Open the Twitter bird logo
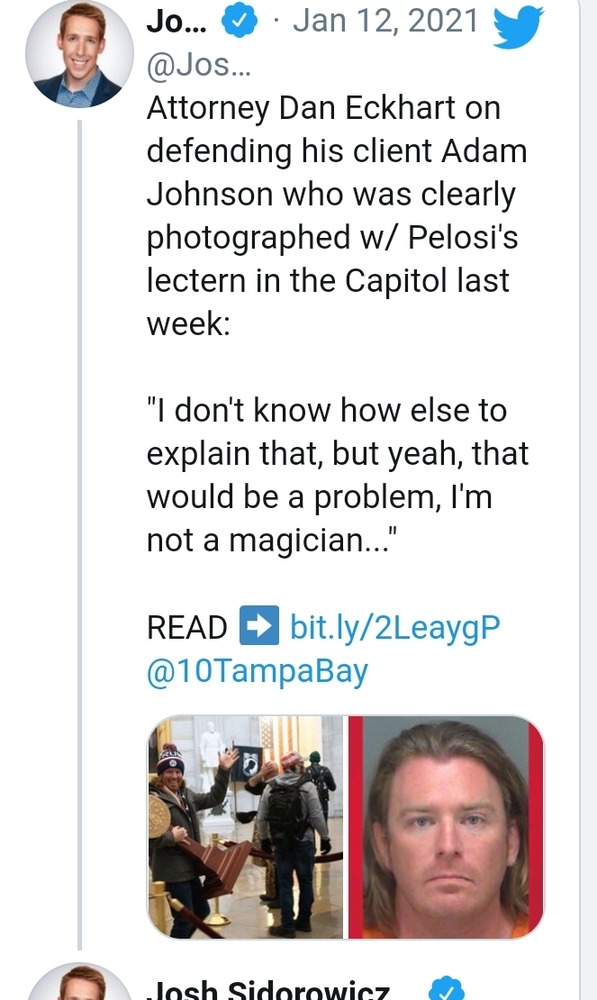597x1000 pixels. (519, 27)
